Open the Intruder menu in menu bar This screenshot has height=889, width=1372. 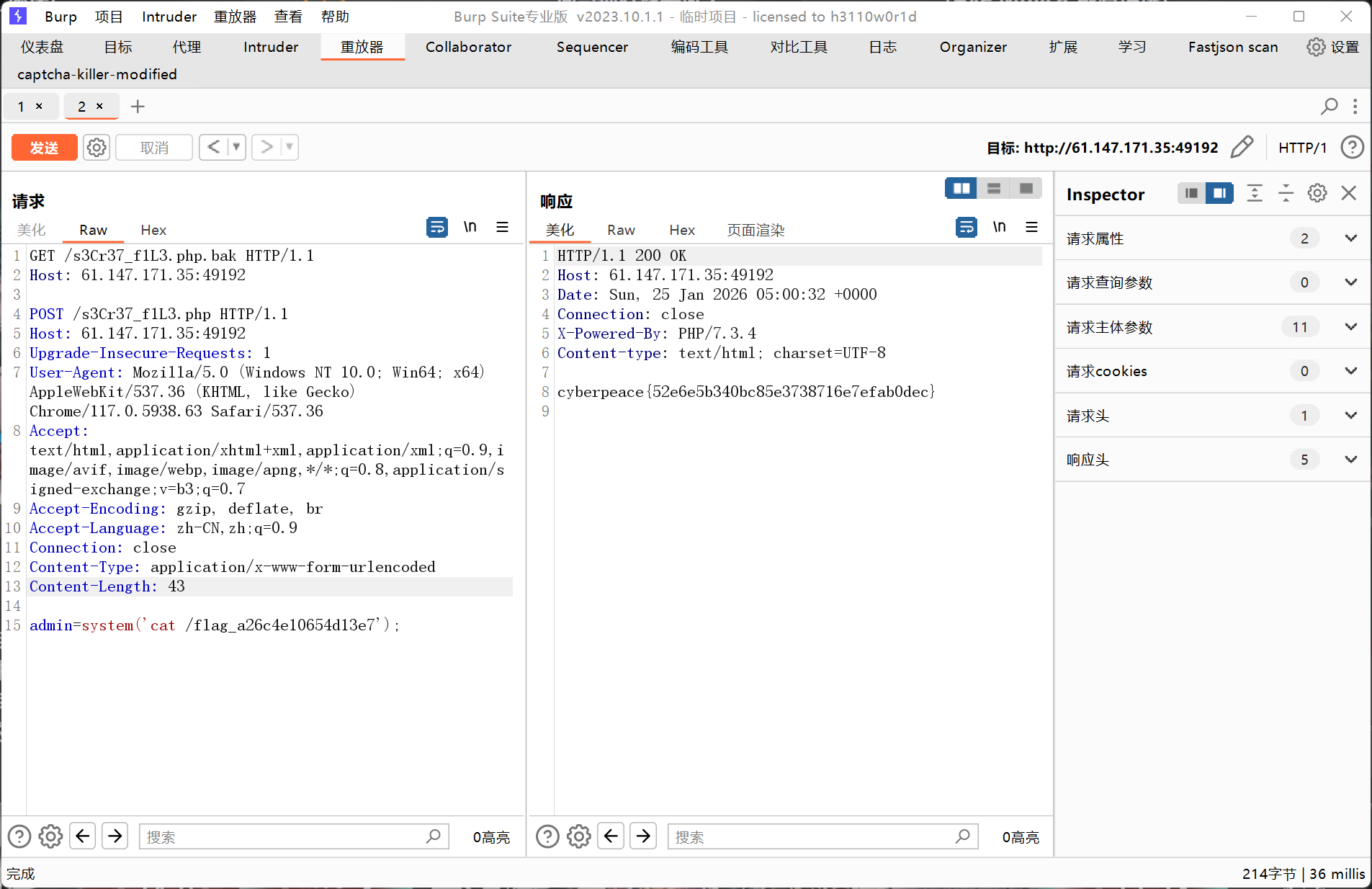click(x=169, y=17)
